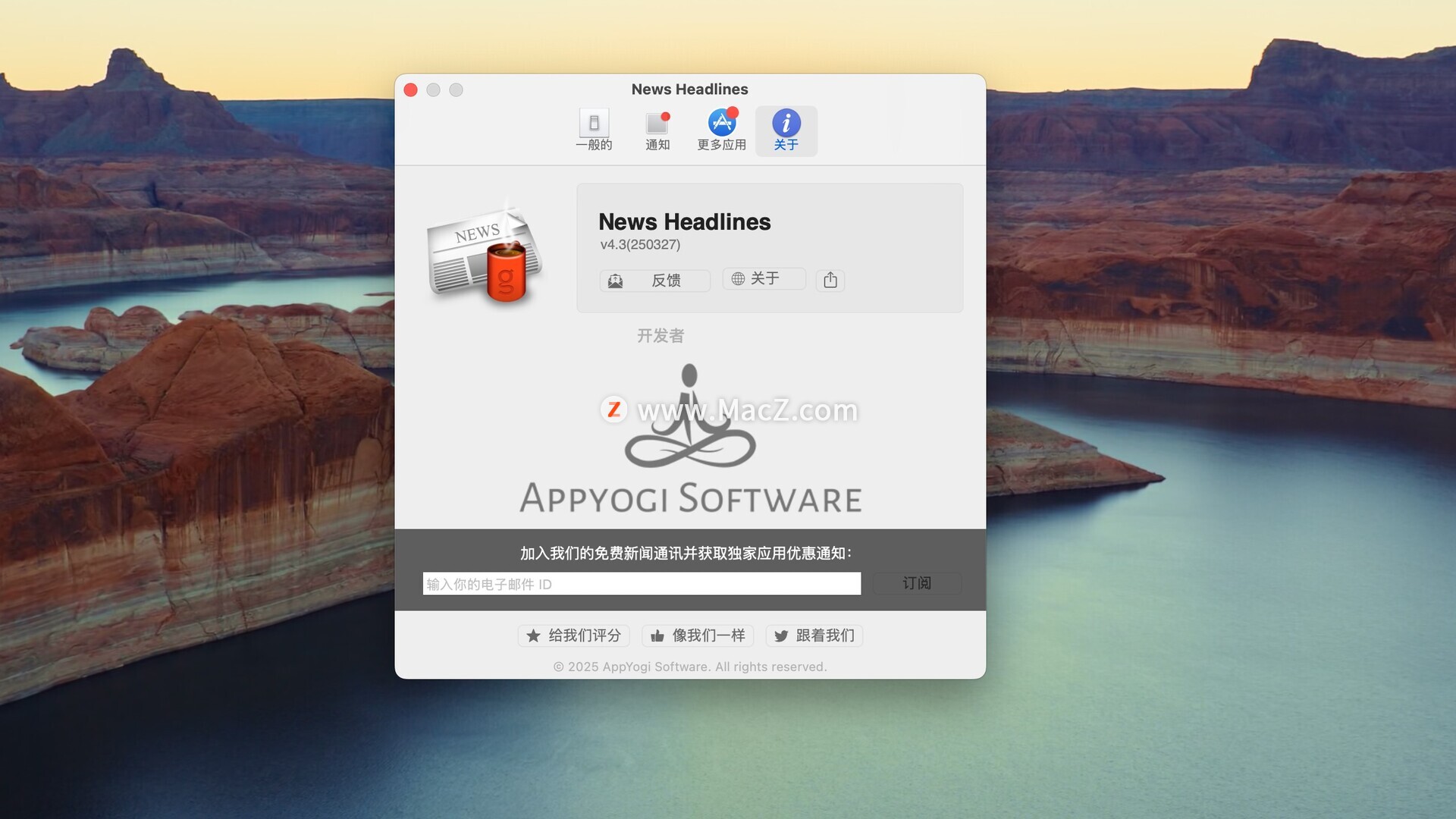1456x819 pixels.
Task: Switch to the 通知 notifications tab
Action: 657,130
